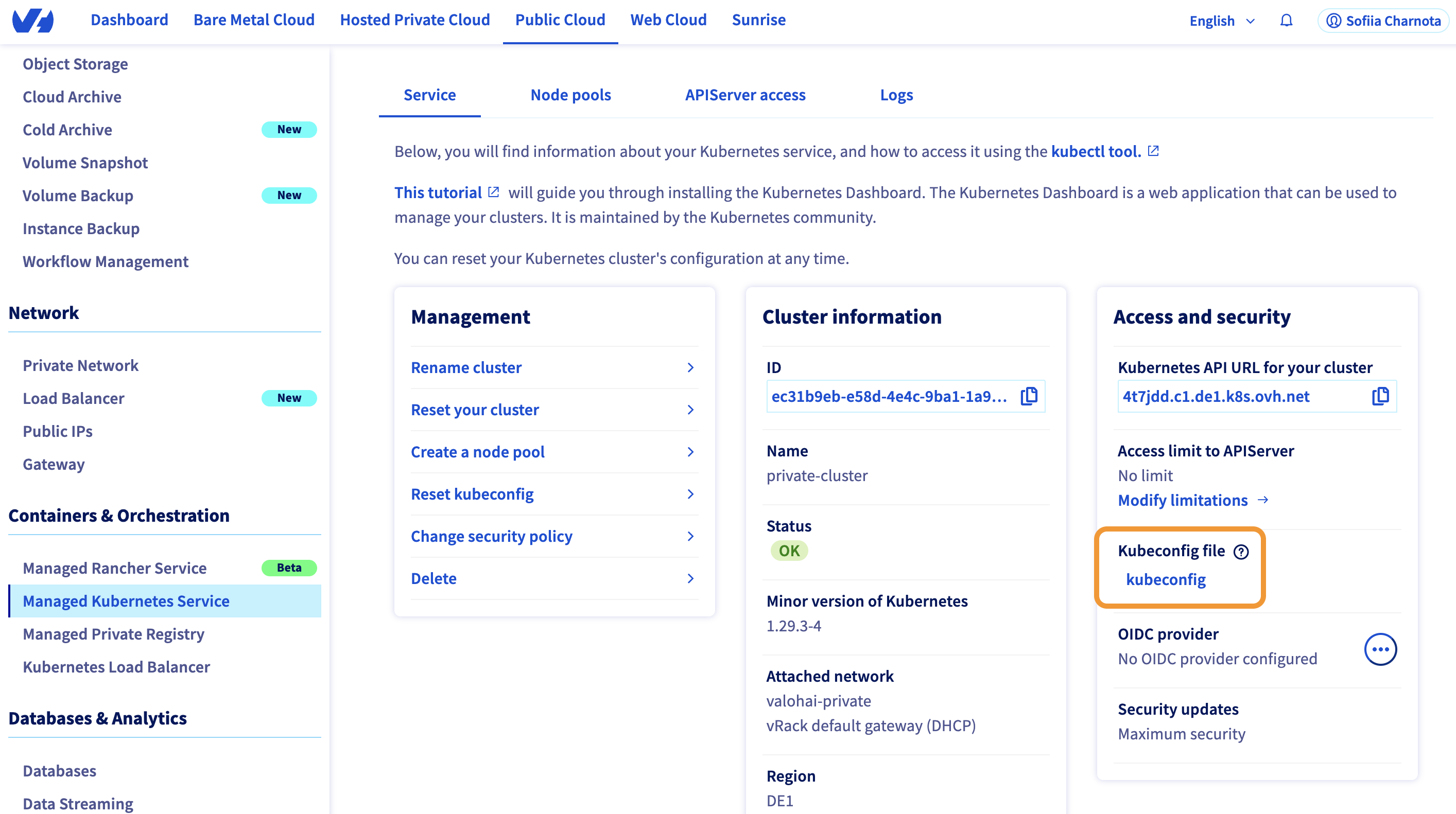Click Delete in Management card
This screenshot has height=814, width=1456.
[434, 578]
